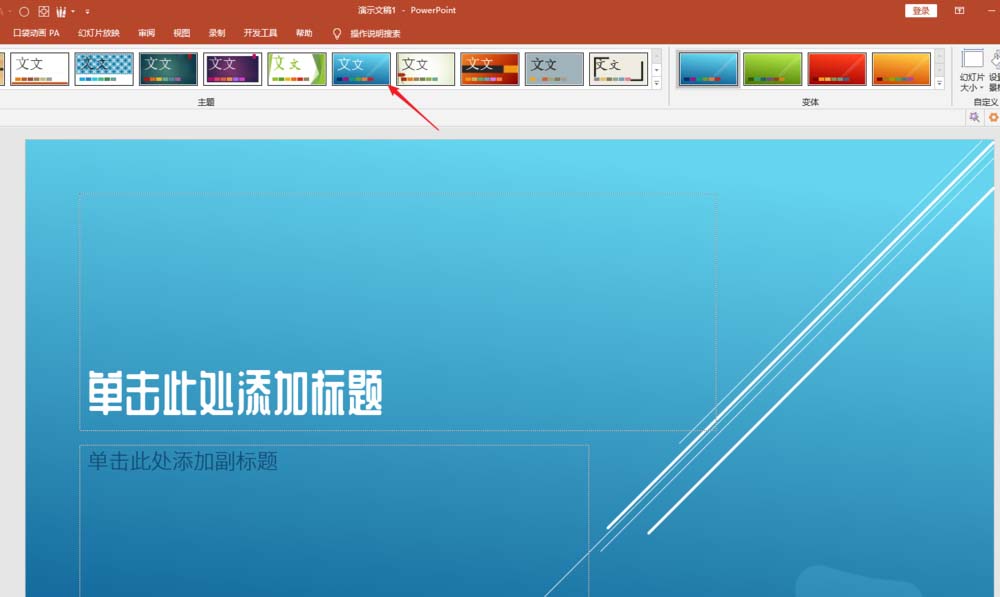Click themes gallery row-down arrow
Image resolution: width=1000 pixels, height=597 pixels.
point(656,70)
